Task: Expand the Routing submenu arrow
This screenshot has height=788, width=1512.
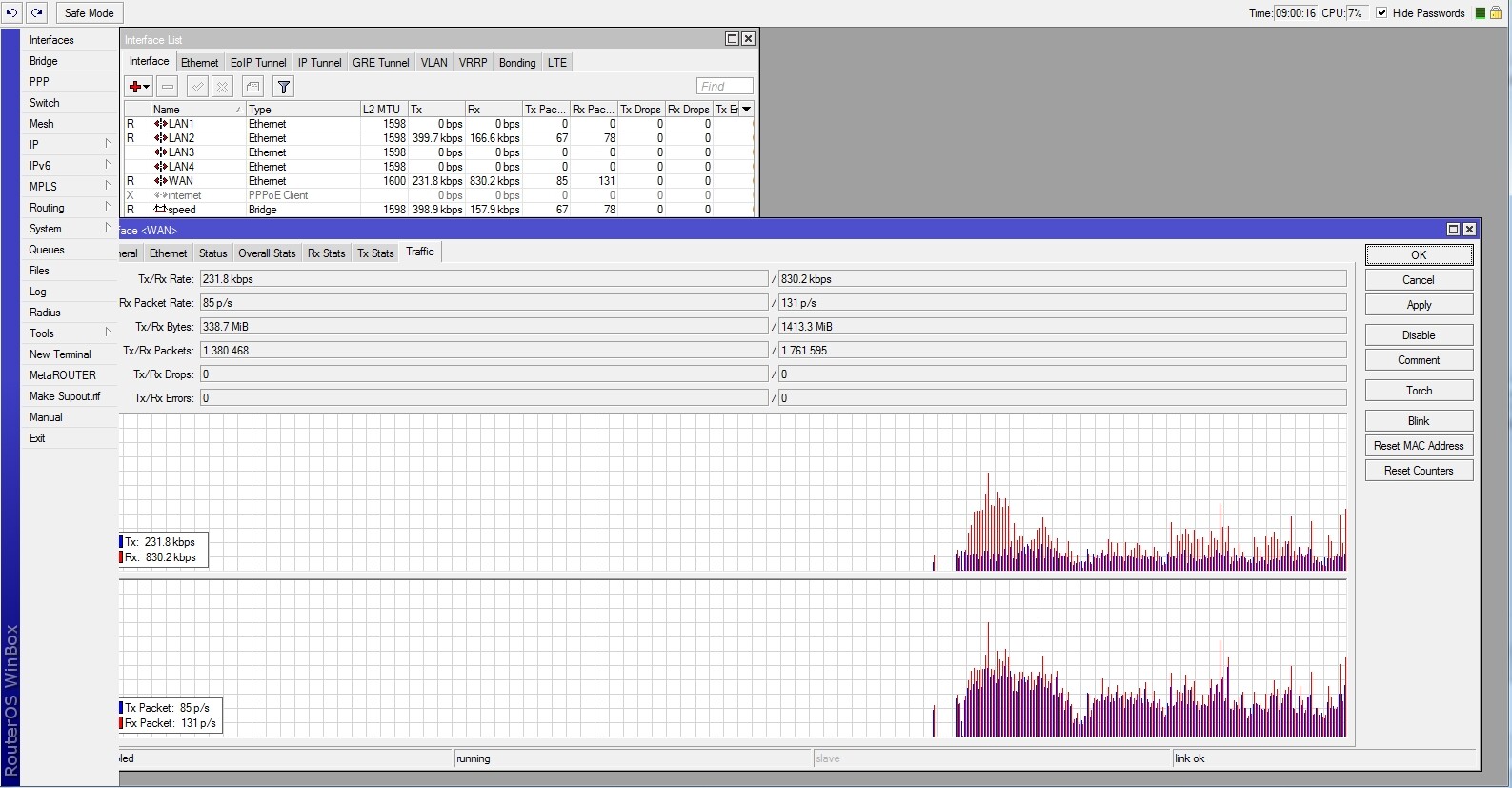Action: pos(107,207)
